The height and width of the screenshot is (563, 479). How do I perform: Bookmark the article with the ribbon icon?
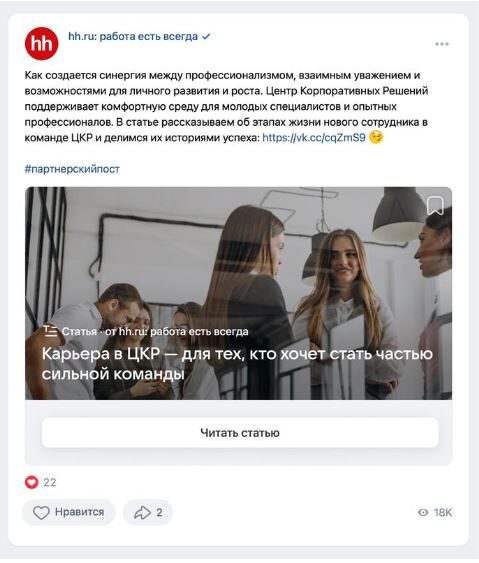tap(435, 206)
